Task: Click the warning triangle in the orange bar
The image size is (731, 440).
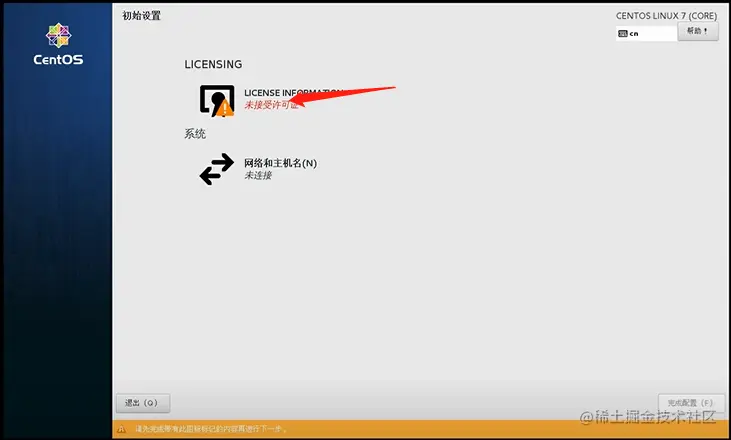Action: click(121, 429)
